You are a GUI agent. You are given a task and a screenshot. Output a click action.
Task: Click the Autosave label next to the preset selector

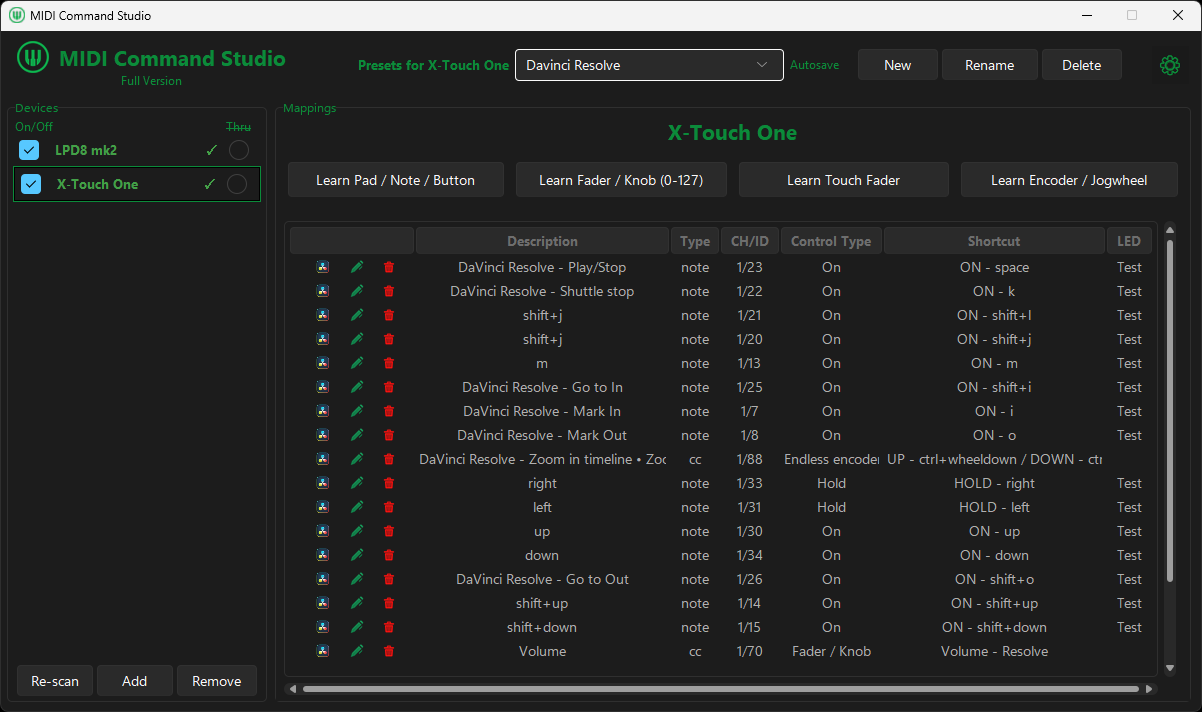(814, 65)
